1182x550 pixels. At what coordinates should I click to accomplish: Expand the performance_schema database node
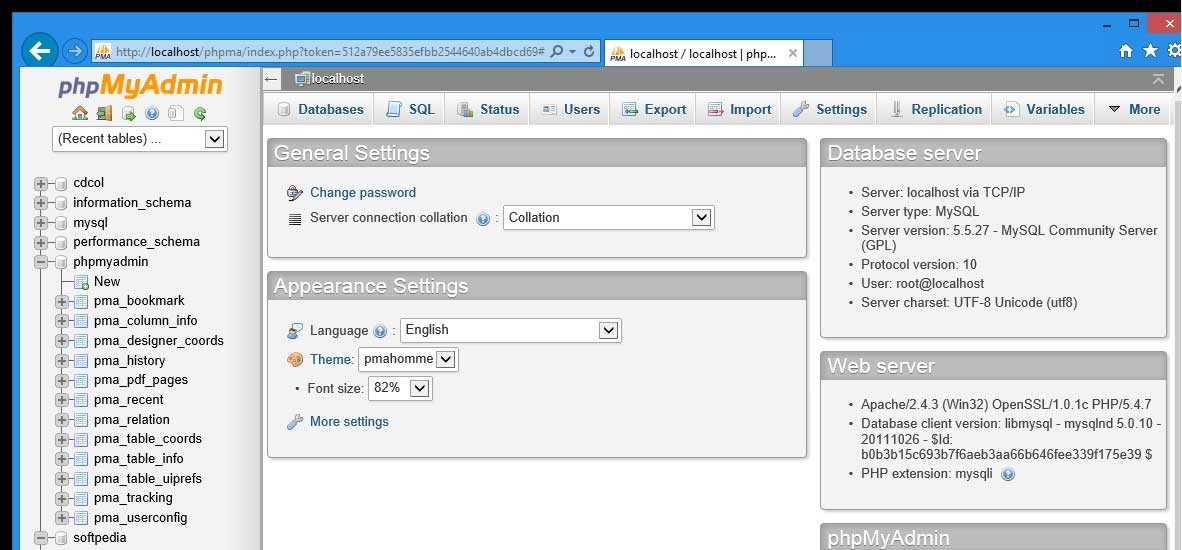41,242
